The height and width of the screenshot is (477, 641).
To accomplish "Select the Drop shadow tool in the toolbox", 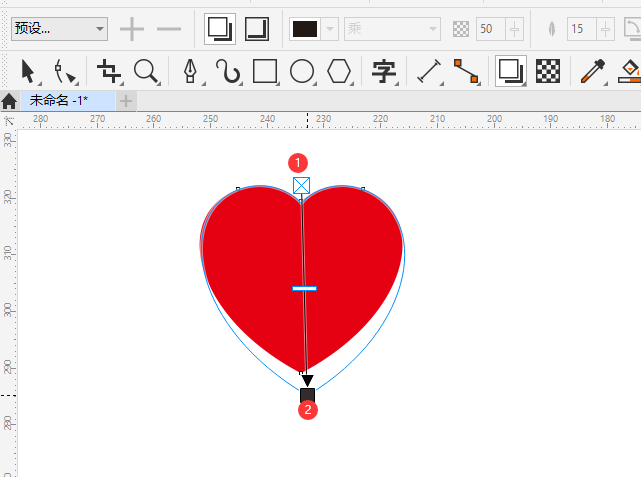I will (511, 71).
